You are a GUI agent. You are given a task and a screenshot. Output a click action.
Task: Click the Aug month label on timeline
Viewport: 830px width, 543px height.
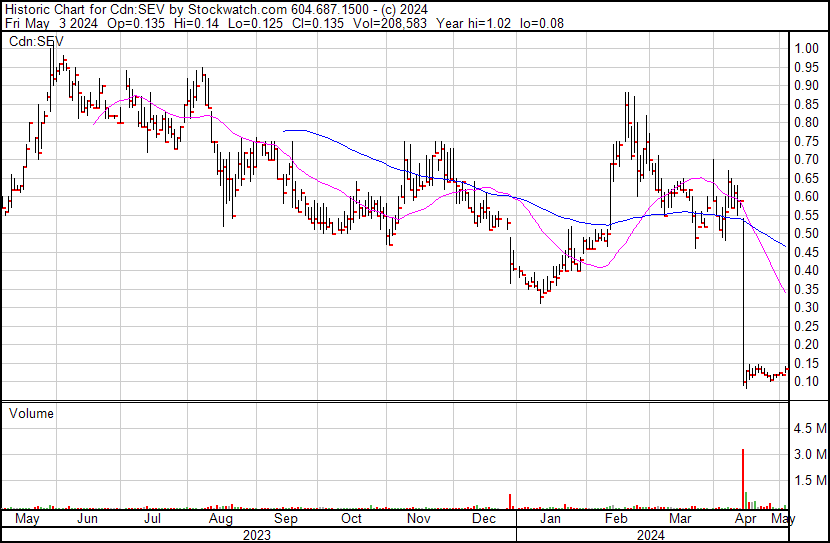(220, 519)
